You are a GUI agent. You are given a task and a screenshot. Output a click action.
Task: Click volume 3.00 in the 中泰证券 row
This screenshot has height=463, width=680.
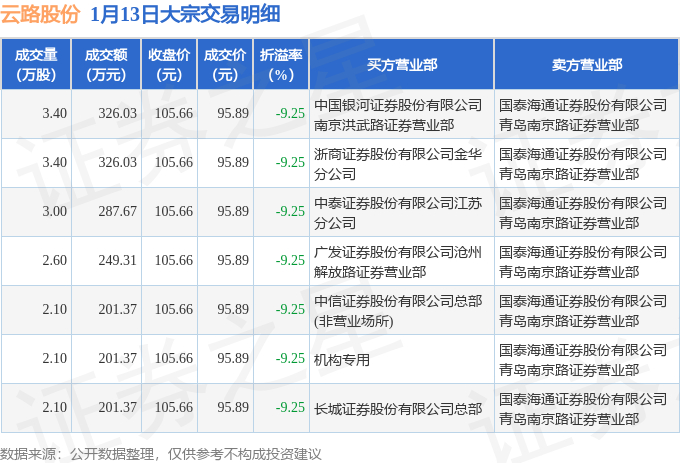pos(55,211)
